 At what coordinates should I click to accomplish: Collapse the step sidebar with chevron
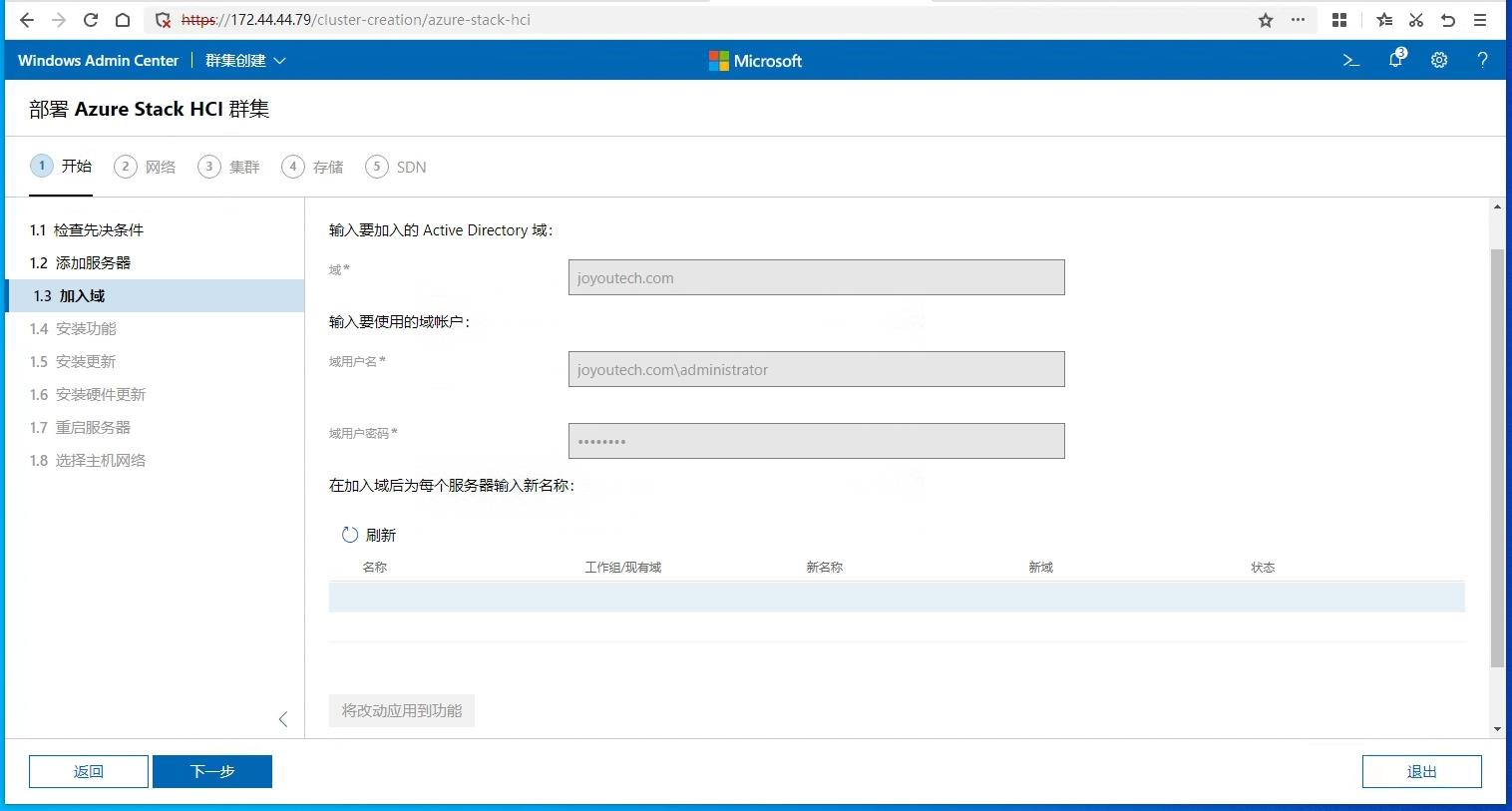pyautogui.click(x=283, y=719)
